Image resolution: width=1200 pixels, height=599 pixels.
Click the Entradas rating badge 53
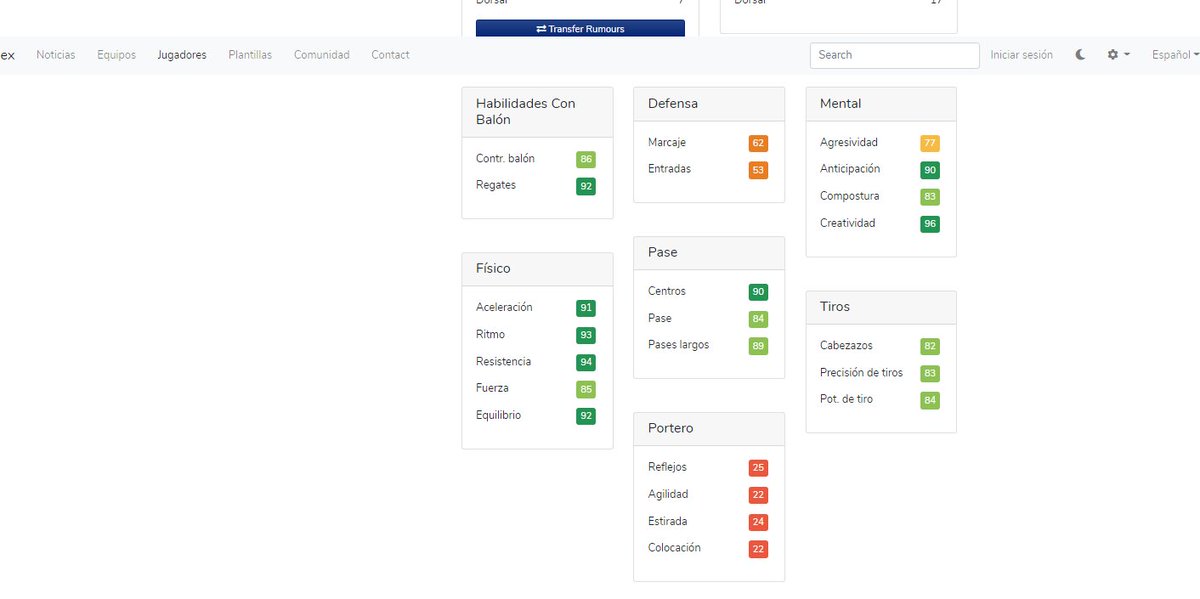click(x=758, y=170)
